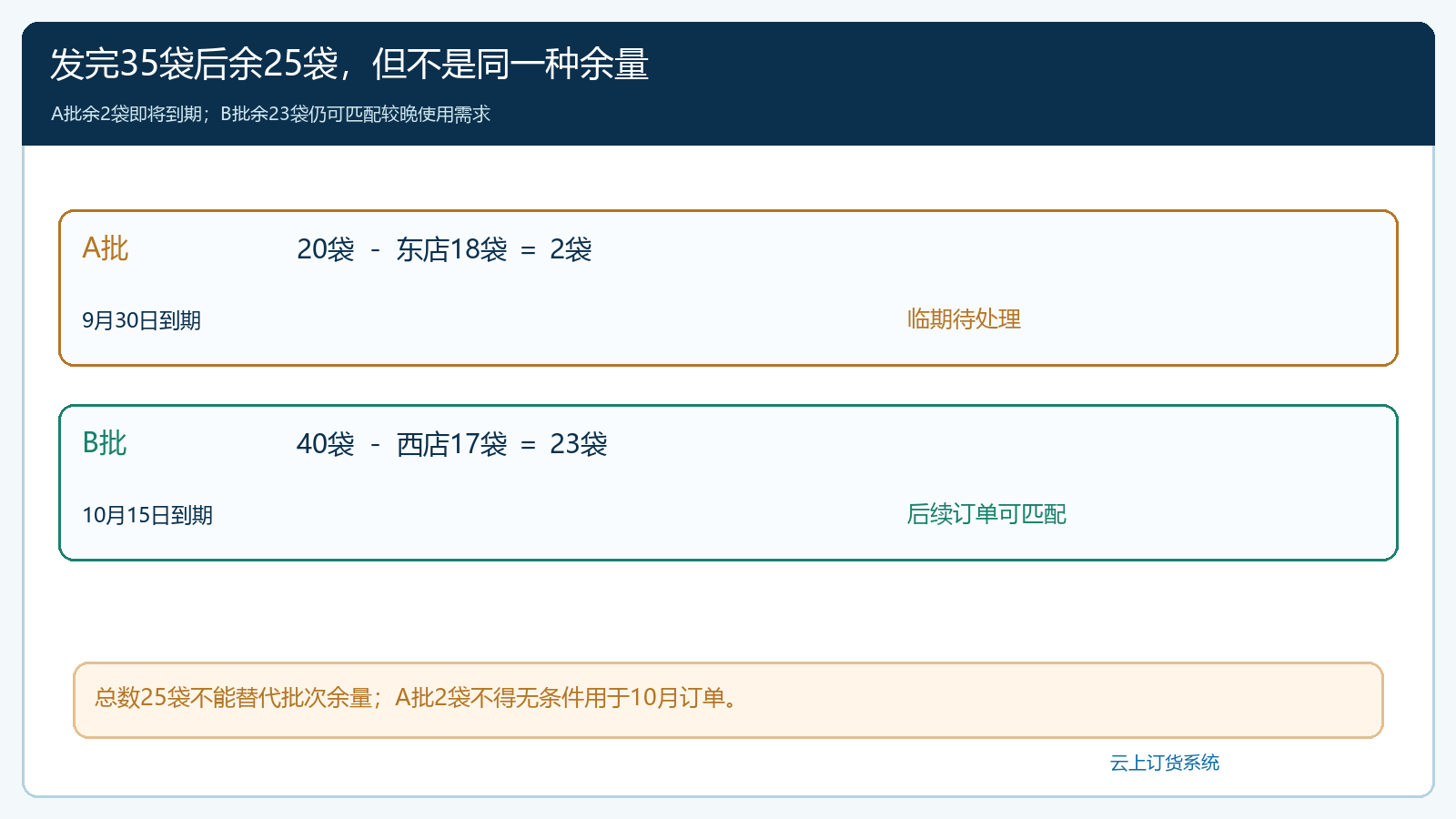Viewport: 1456px width, 819px height.
Task: Click the 9月30日到期 date text
Action: [141, 320]
